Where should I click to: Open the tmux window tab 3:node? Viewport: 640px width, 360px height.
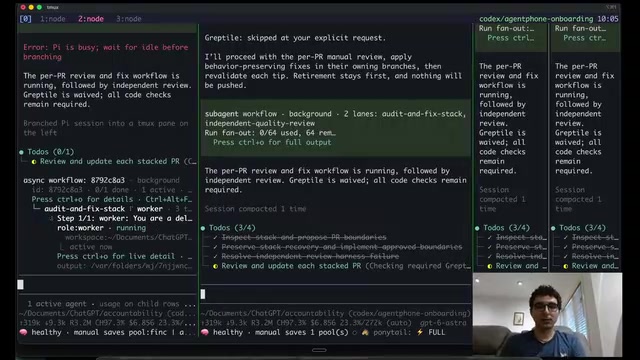click(129, 19)
